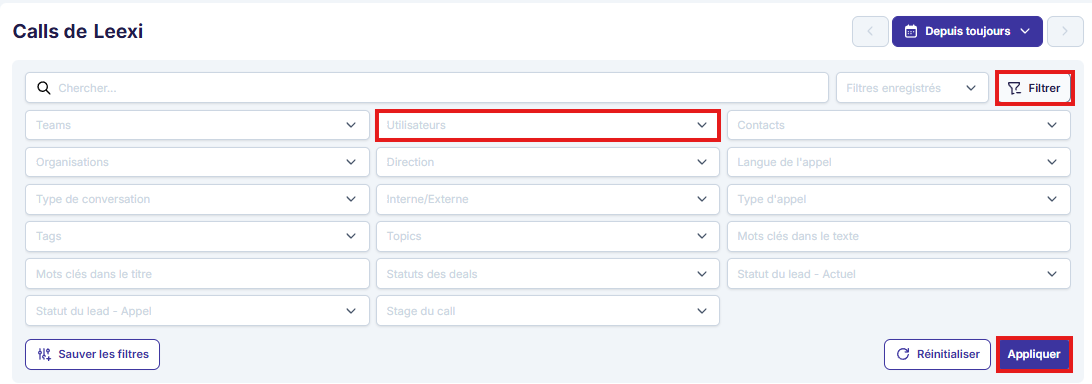
Task: Expand the Utilisateurs filter dropdown
Action: 548,125
